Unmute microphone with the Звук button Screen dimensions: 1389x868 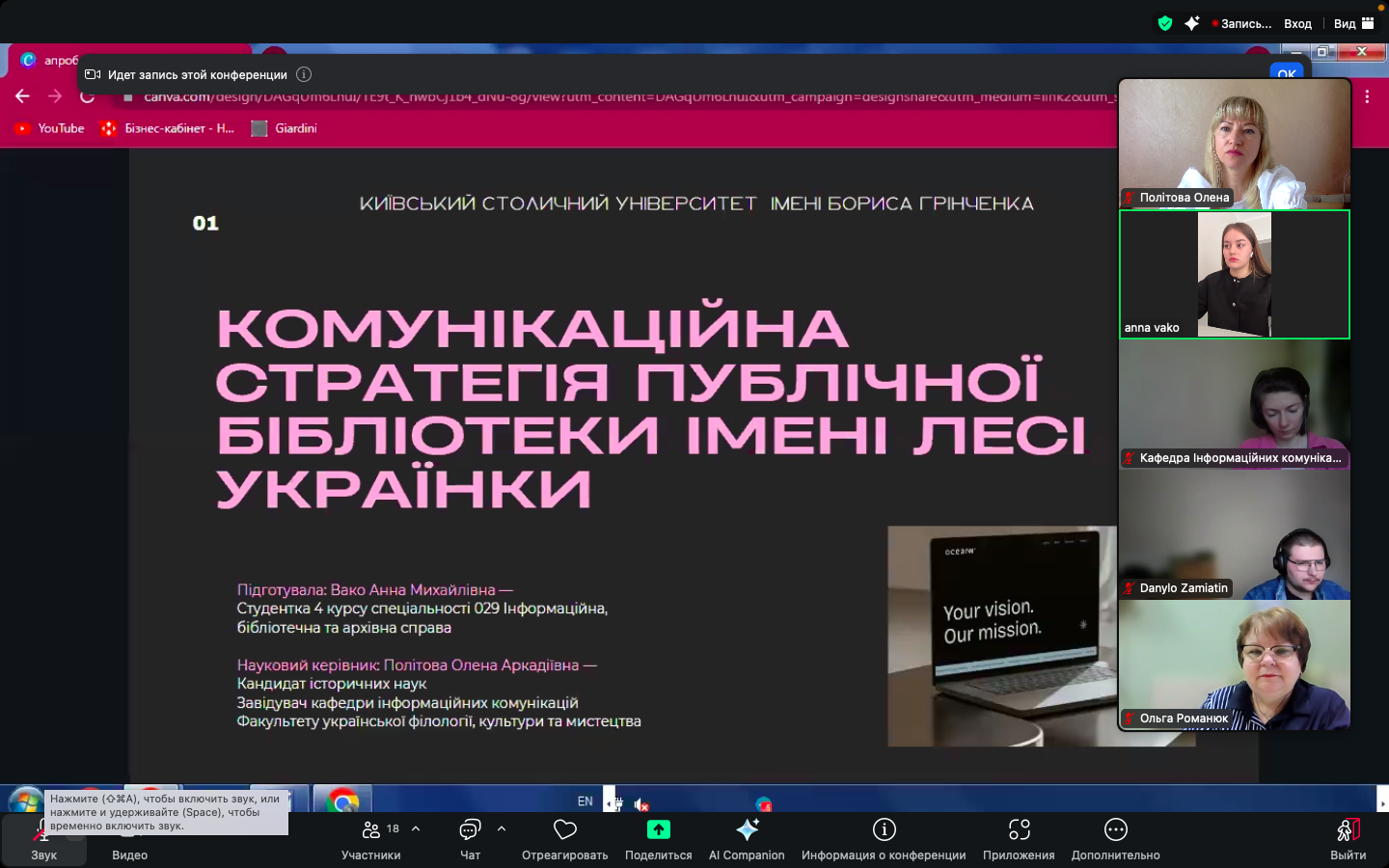click(43, 839)
